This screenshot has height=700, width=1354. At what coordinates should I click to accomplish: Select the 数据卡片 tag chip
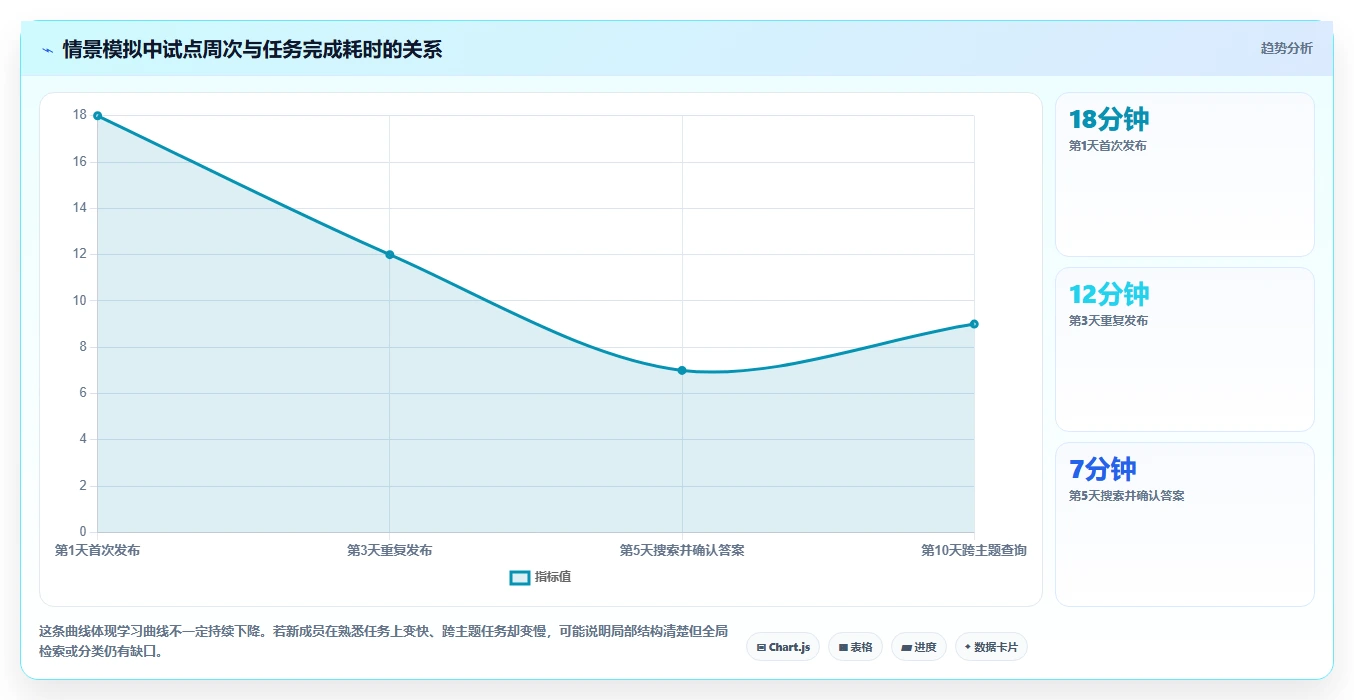991,647
